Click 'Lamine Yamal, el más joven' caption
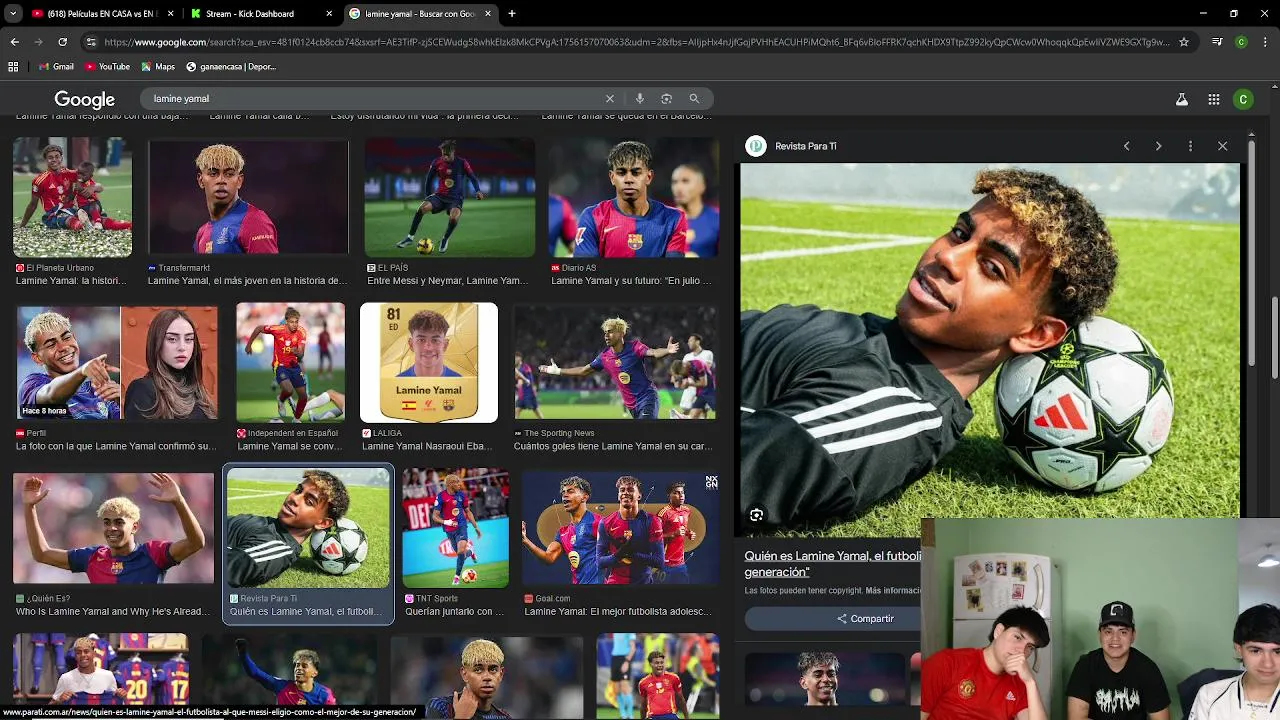This screenshot has height=720, width=1280. point(248,281)
